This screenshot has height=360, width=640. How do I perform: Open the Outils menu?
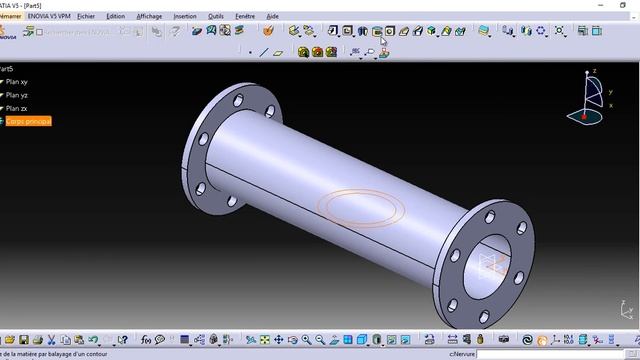(x=216, y=16)
